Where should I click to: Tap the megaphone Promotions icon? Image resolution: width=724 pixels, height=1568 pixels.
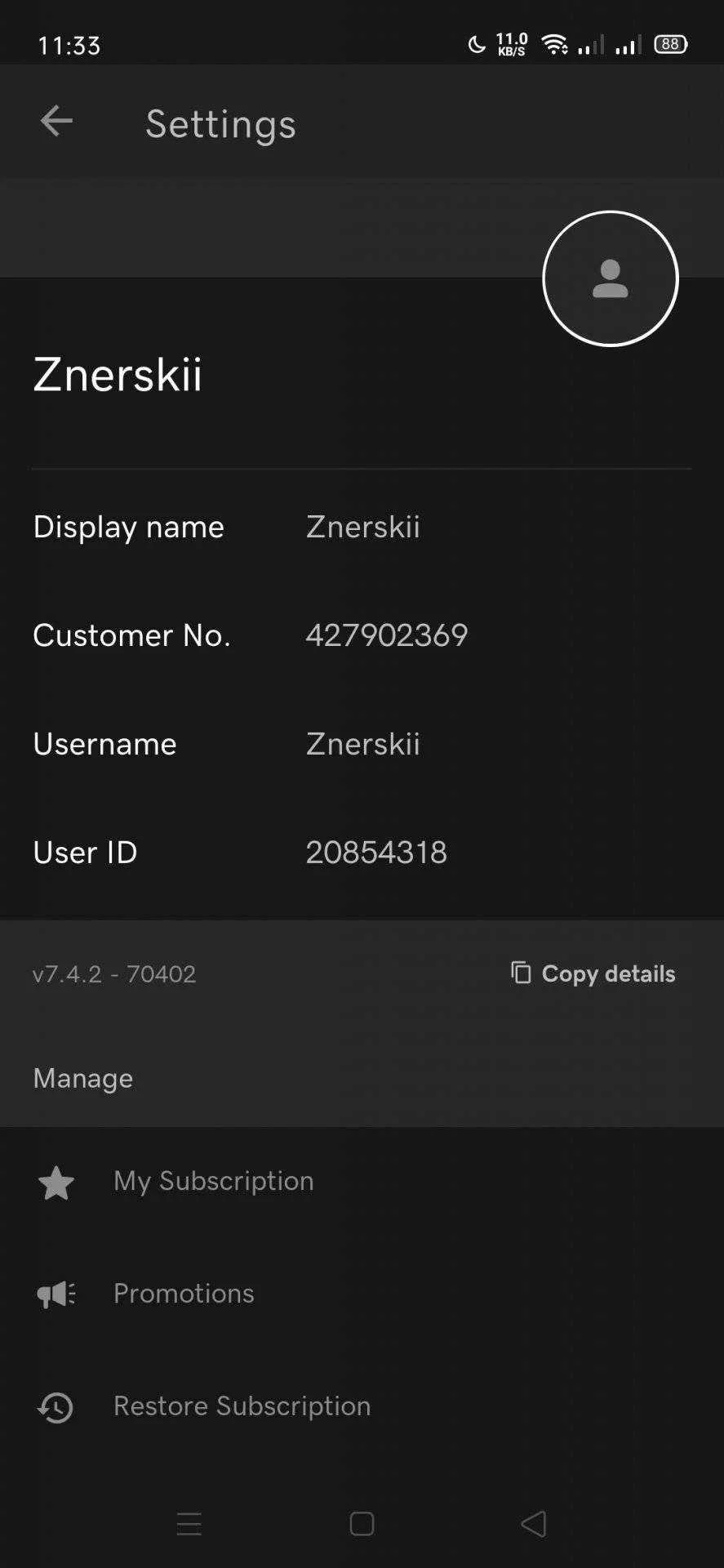[x=56, y=1294]
